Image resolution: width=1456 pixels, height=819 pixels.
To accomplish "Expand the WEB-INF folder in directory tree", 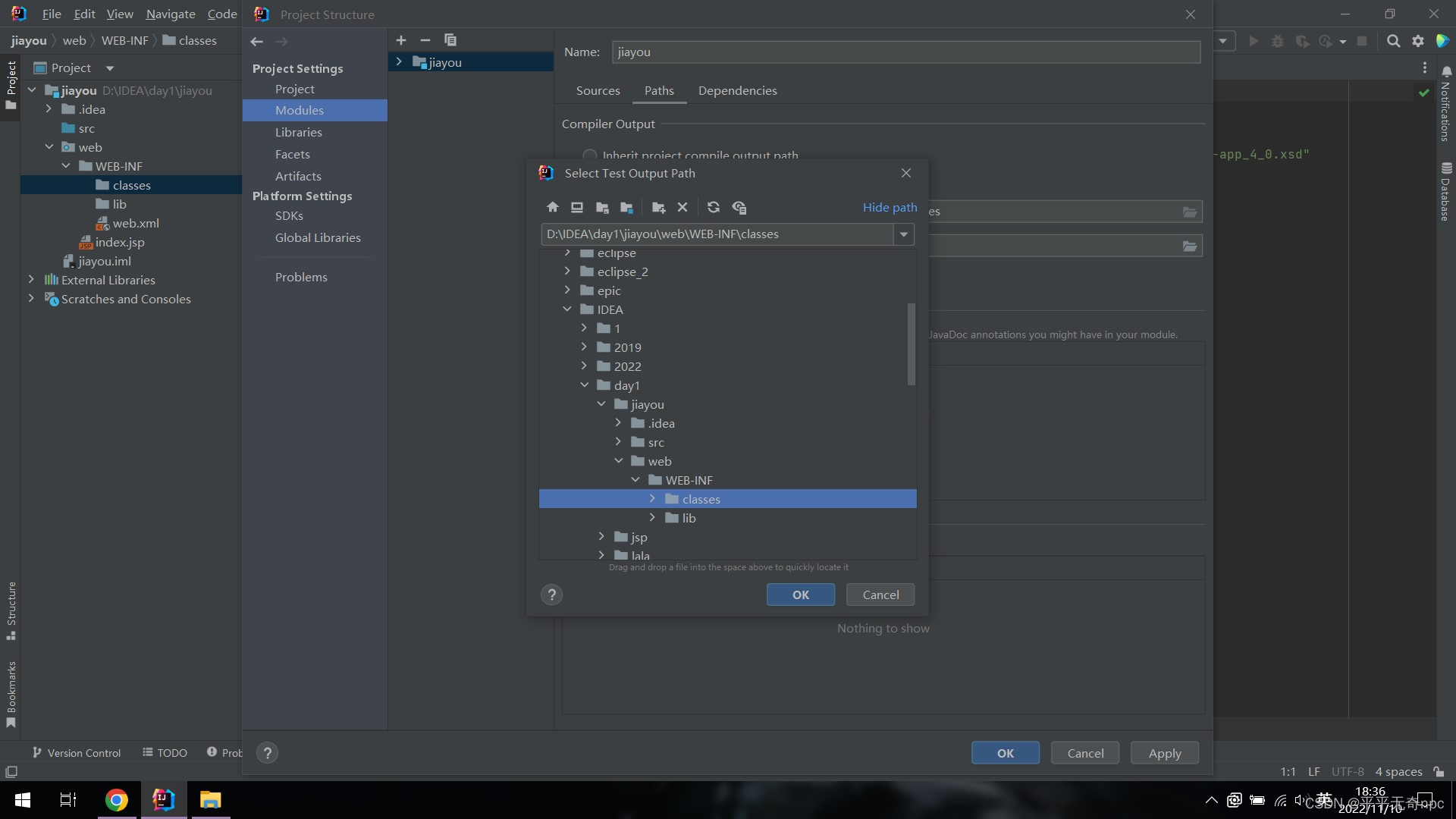I will [x=635, y=480].
